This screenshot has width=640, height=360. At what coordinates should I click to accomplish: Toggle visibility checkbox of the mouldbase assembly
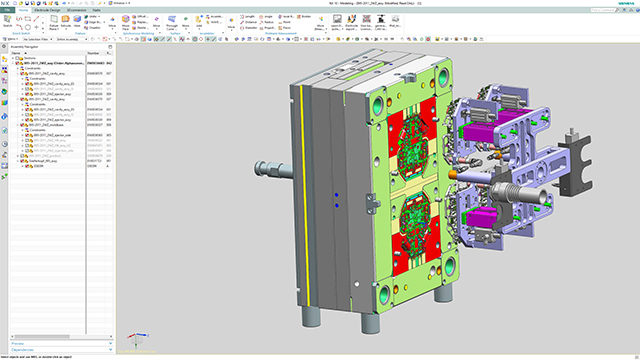(x=22, y=125)
